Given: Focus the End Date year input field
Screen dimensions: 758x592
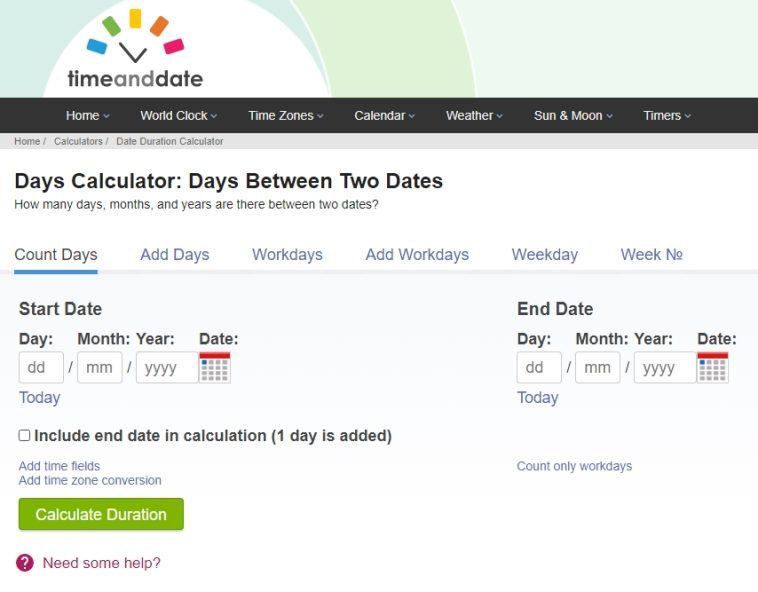Looking at the screenshot, I should tap(665, 367).
